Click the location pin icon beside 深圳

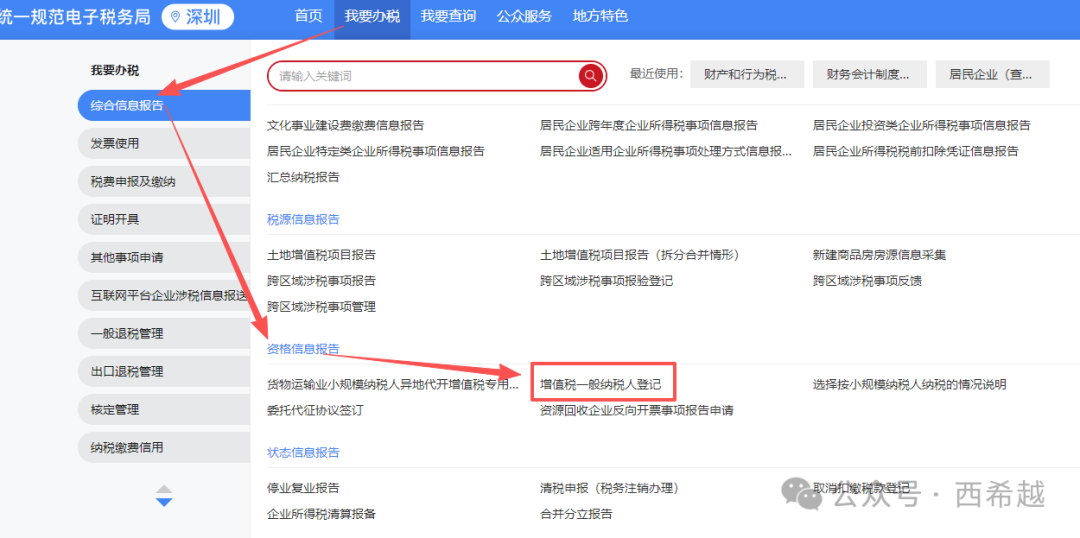coord(174,17)
